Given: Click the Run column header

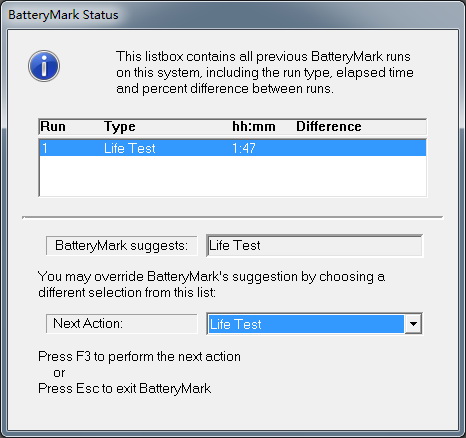Looking at the screenshot, I should (53, 127).
